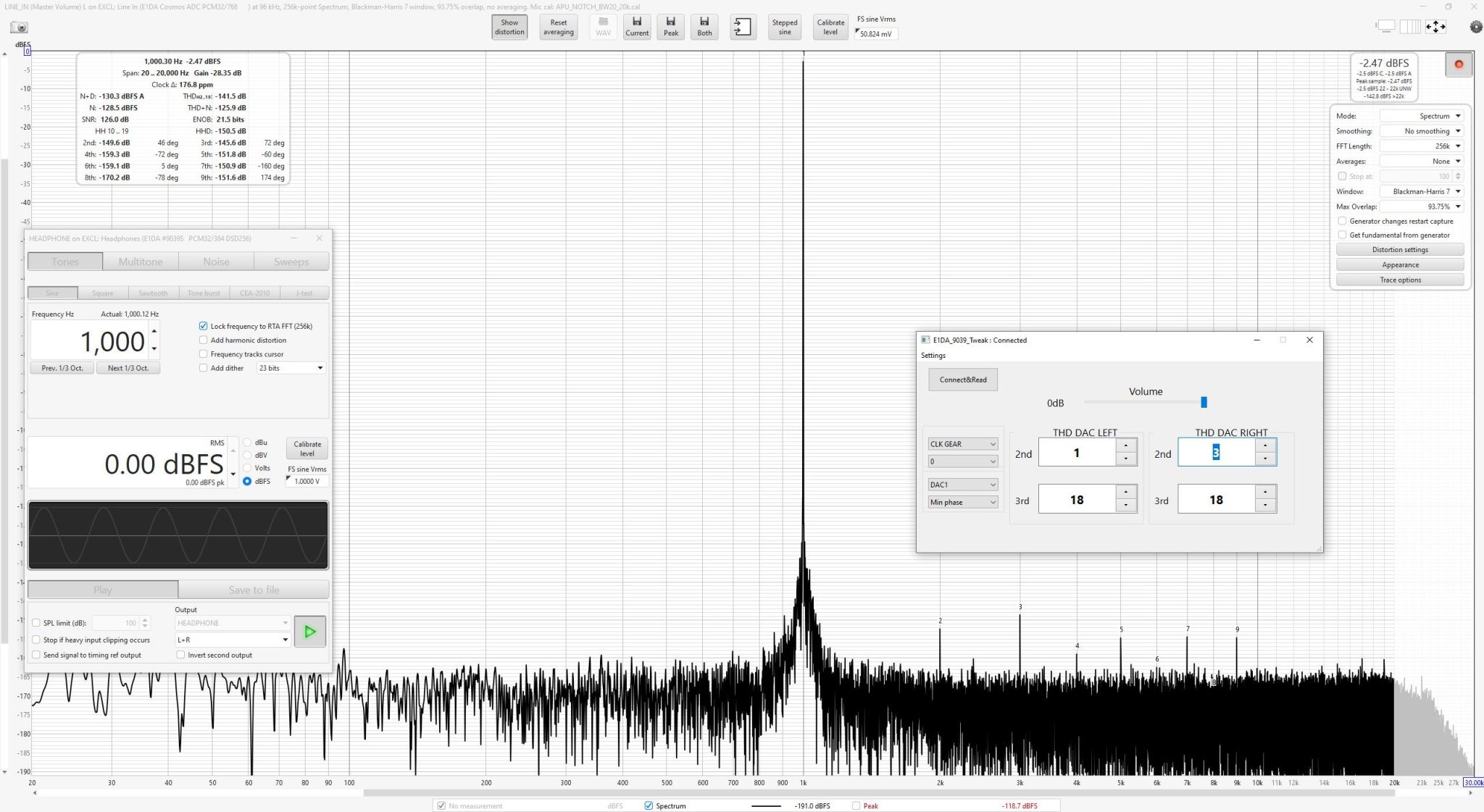
Task: Tick Frequency tracks cursor checkbox
Action: 204,354
